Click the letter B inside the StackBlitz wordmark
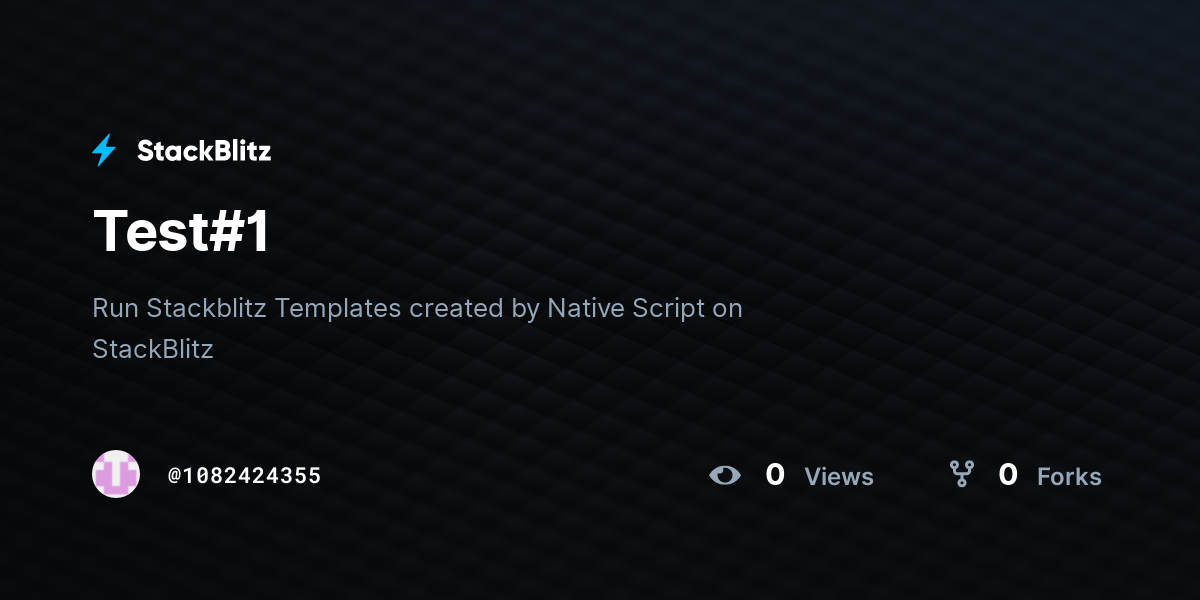The width and height of the screenshot is (1200, 600). (220, 151)
